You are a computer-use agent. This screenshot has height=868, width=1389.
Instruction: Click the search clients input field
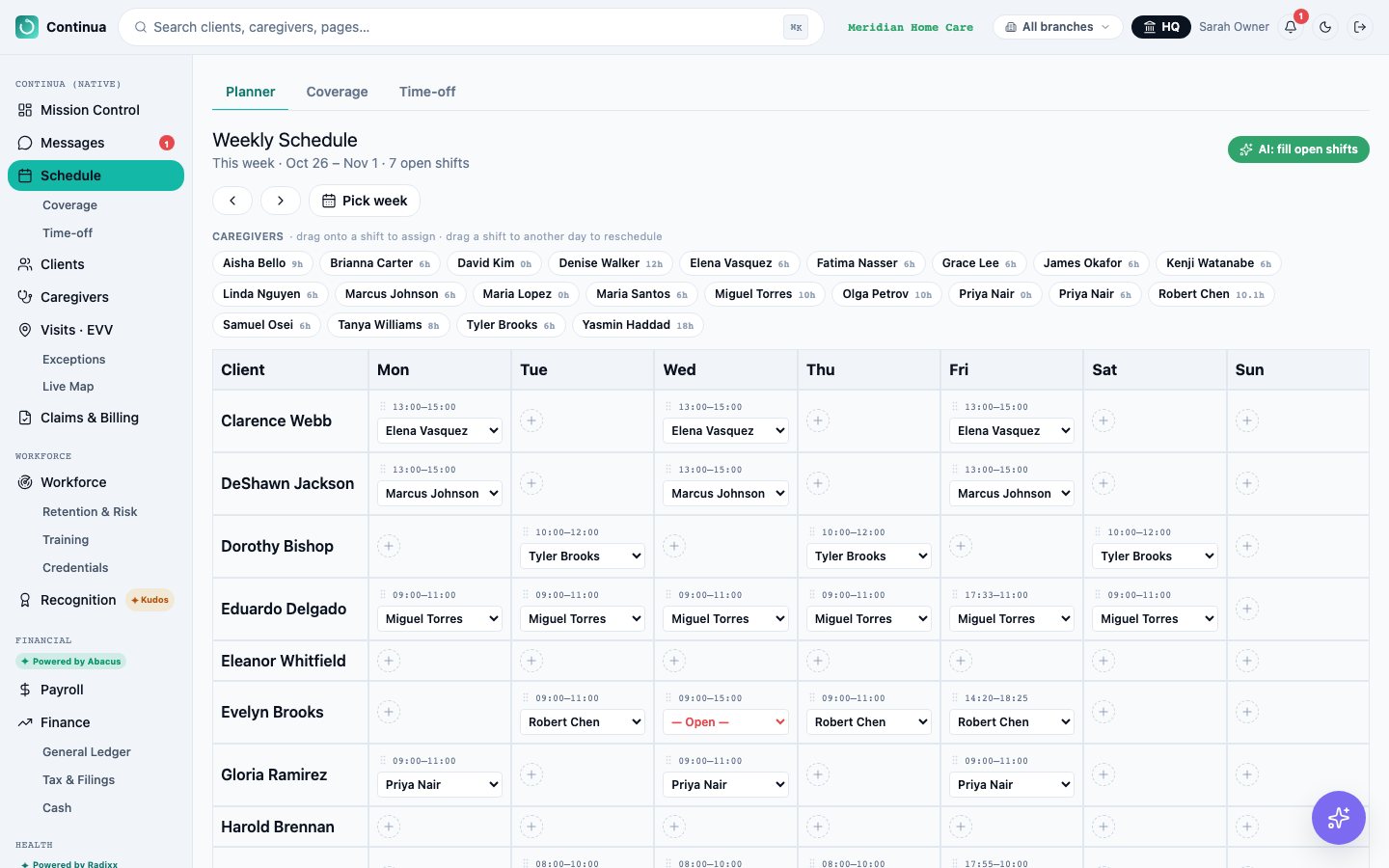pyautogui.click(x=471, y=27)
